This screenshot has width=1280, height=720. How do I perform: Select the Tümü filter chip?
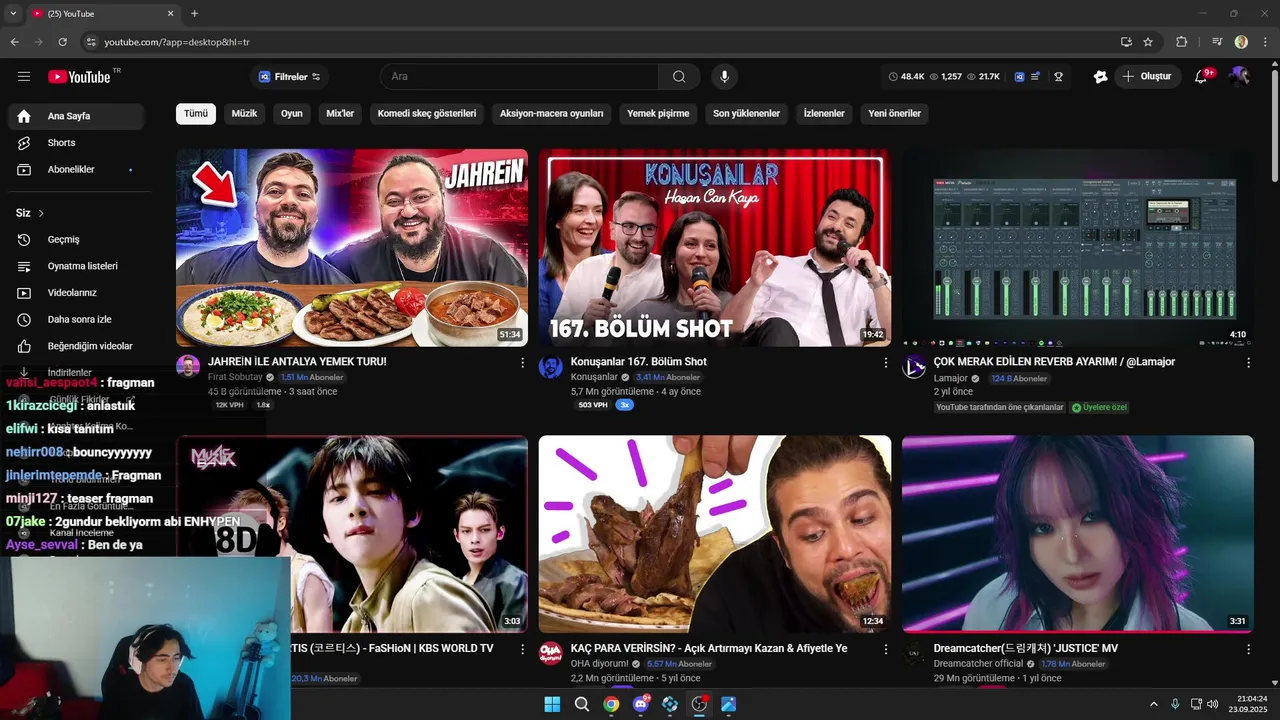(x=196, y=114)
